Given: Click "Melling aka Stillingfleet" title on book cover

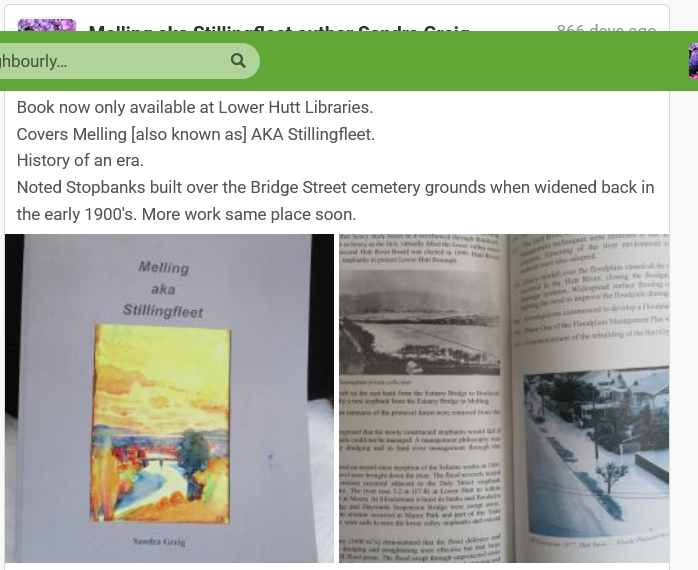Looking at the screenshot, I should tap(163, 289).
